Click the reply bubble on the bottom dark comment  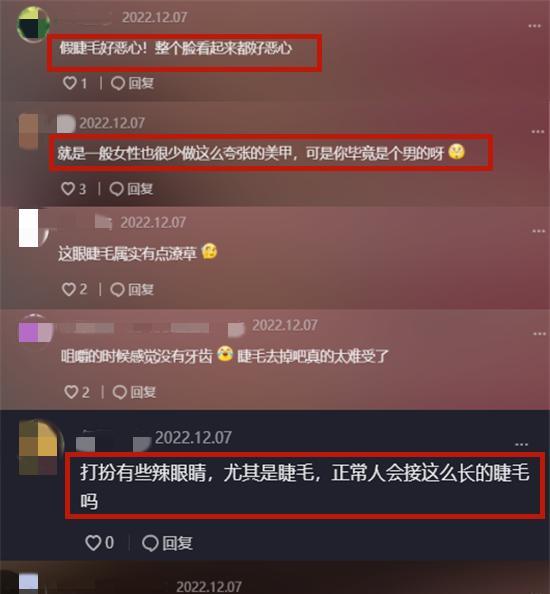click(x=150, y=543)
